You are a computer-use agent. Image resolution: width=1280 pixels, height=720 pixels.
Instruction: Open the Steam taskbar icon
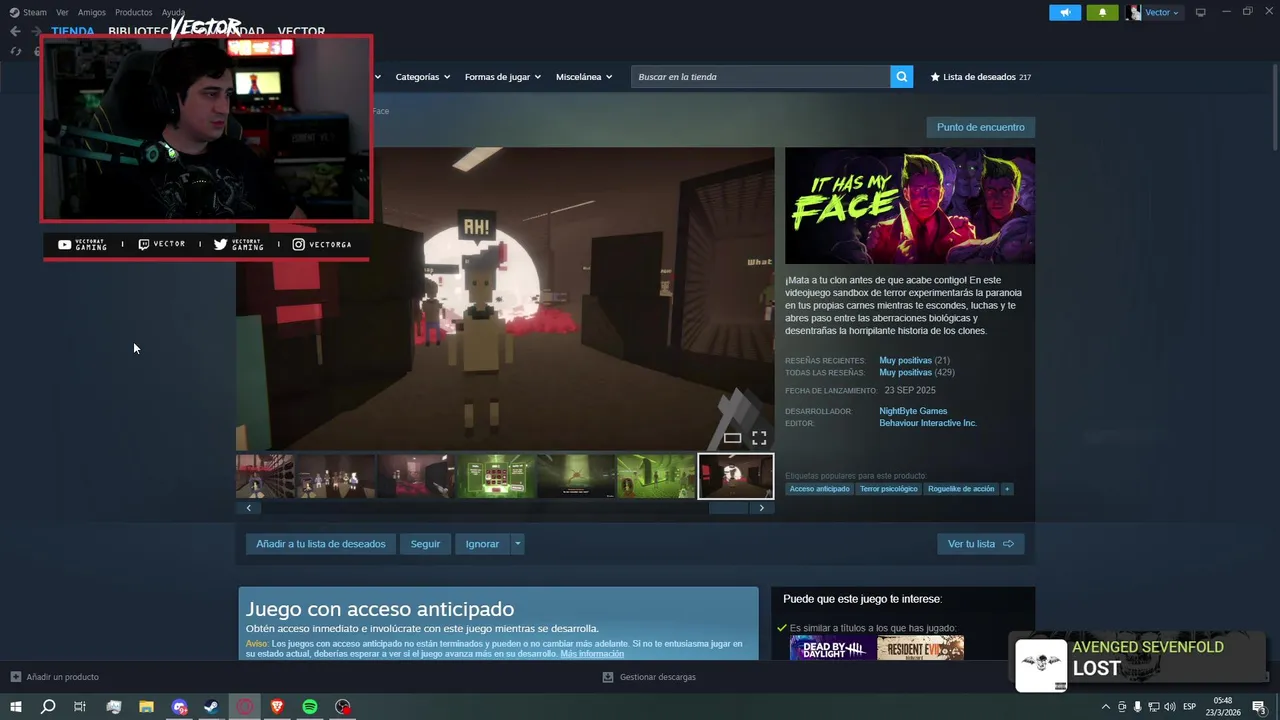pyautogui.click(x=212, y=707)
